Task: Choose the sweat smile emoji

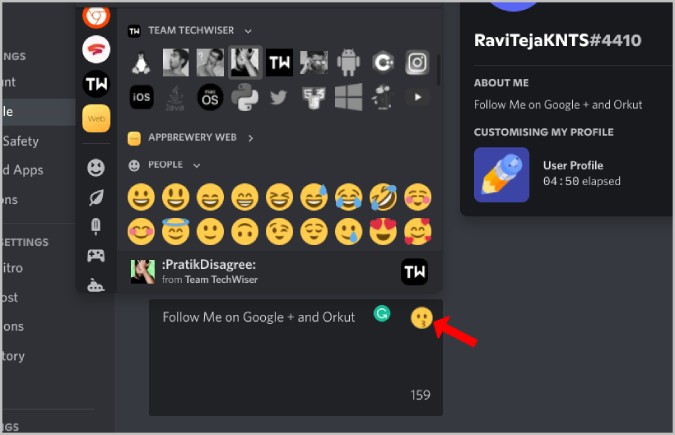Action: click(314, 197)
